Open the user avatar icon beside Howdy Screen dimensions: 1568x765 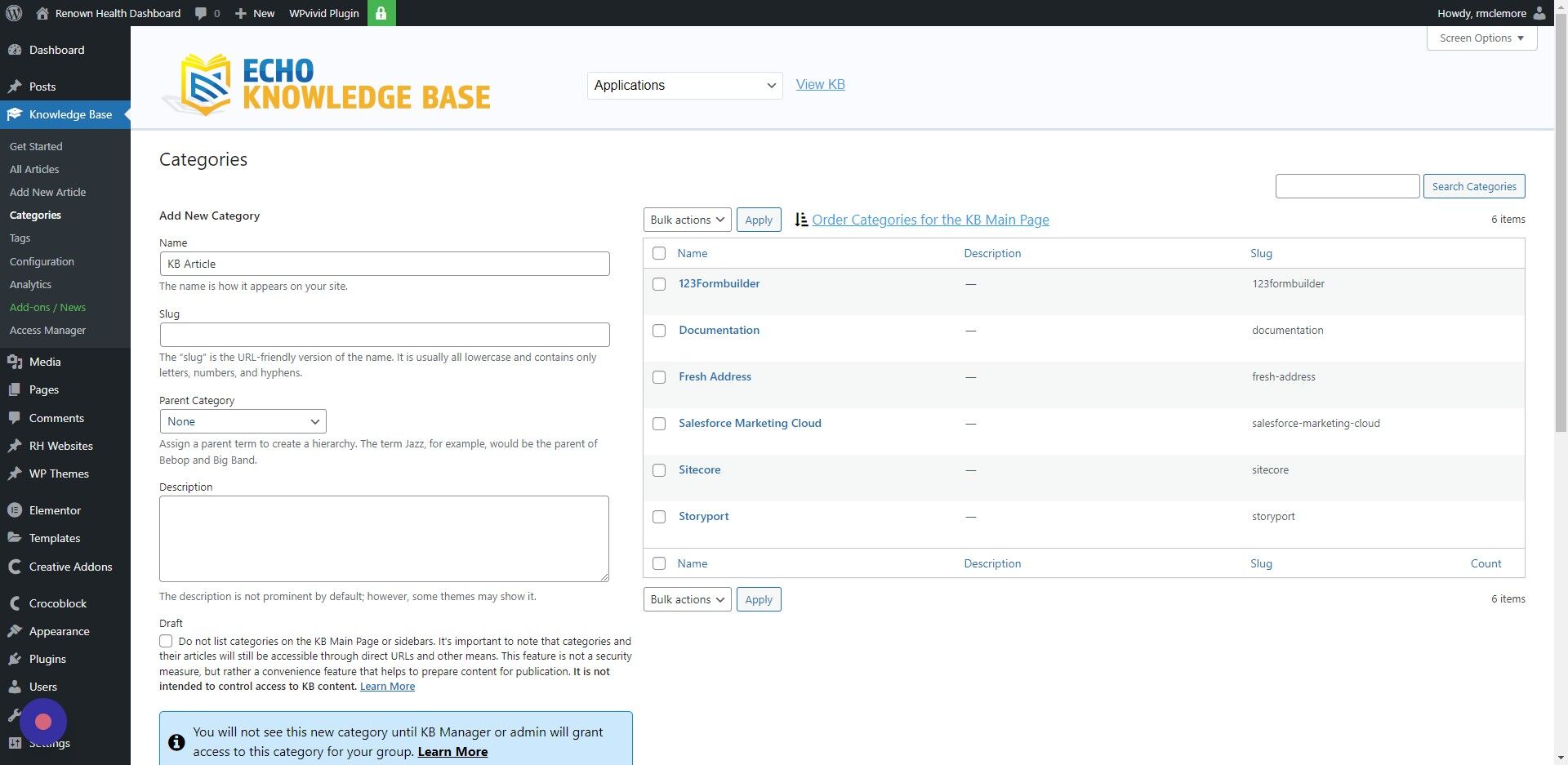tap(1539, 13)
